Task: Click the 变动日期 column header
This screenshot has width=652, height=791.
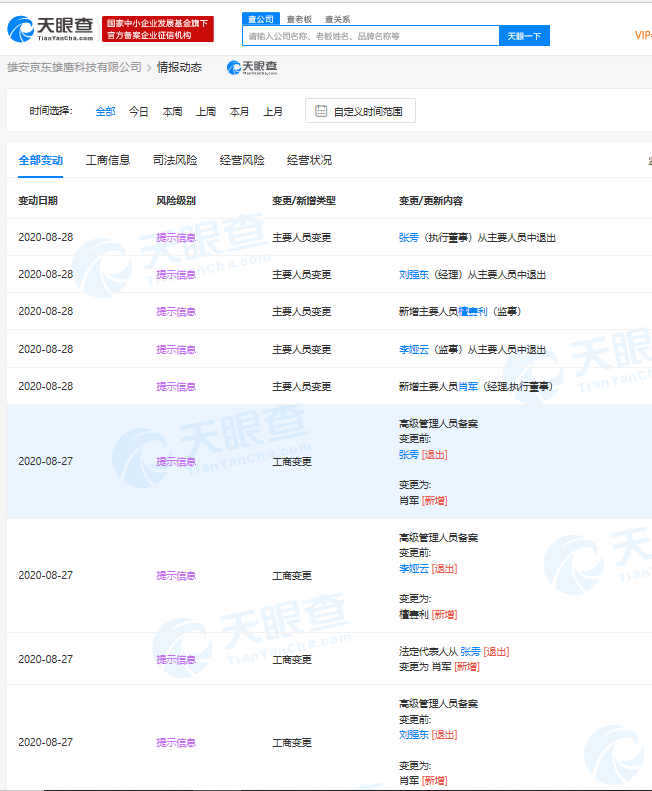Action: click(x=38, y=201)
